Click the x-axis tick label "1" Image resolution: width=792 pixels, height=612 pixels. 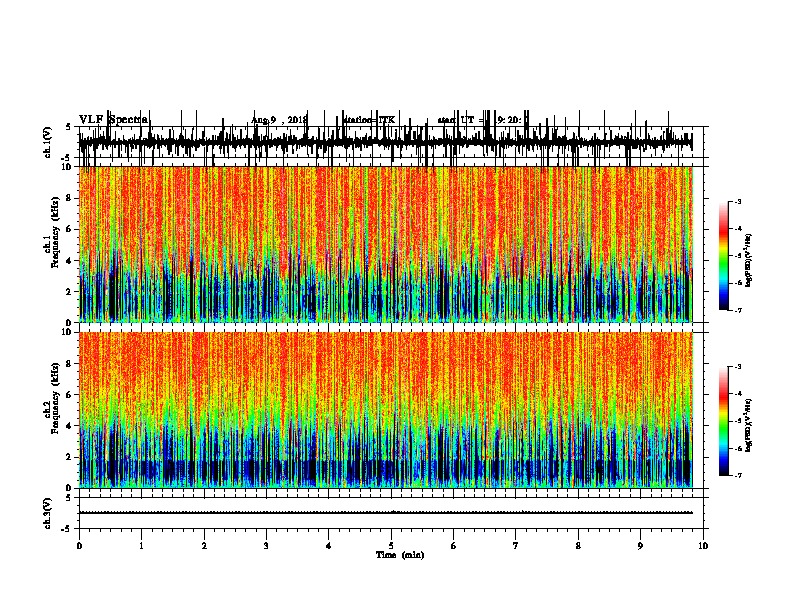click(x=142, y=546)
